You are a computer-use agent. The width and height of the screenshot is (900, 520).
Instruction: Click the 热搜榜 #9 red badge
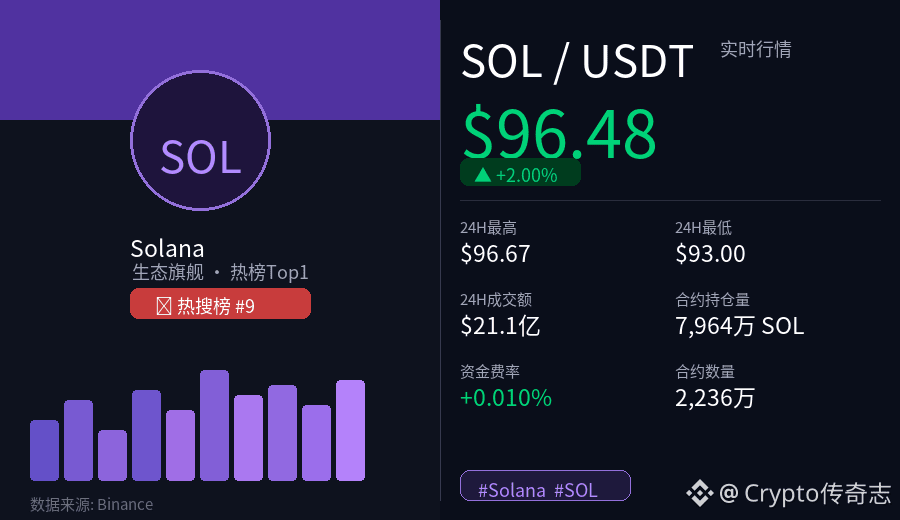[220, 304]
